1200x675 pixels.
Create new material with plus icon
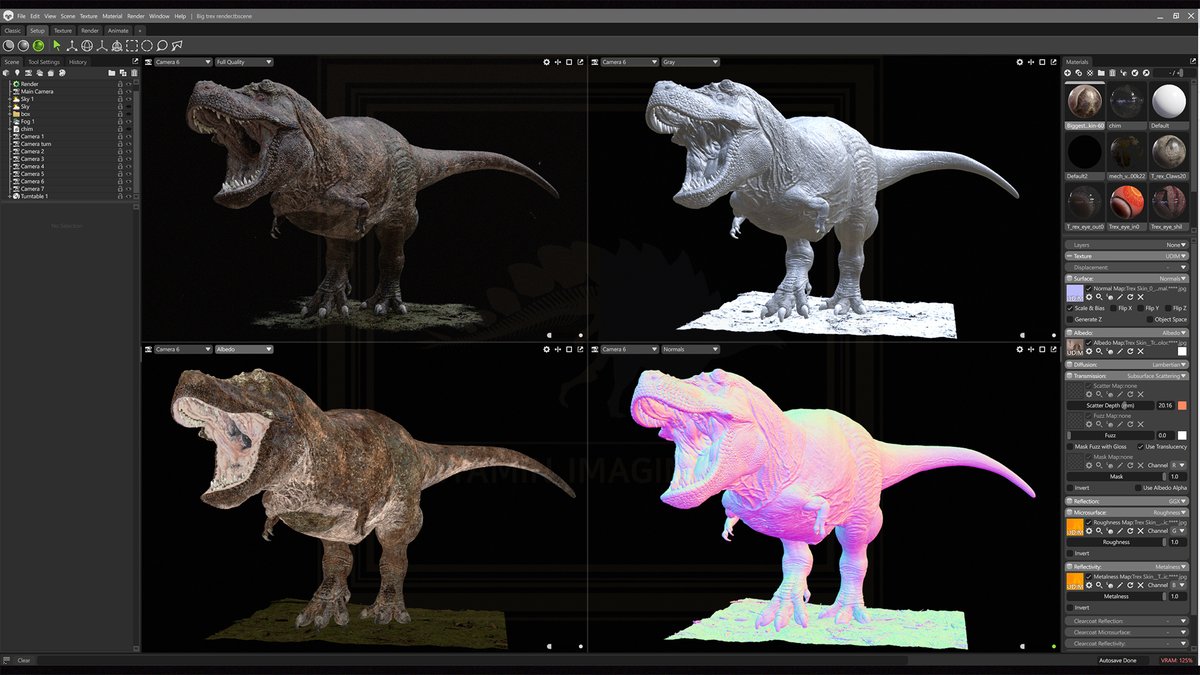coord(1067,73)
